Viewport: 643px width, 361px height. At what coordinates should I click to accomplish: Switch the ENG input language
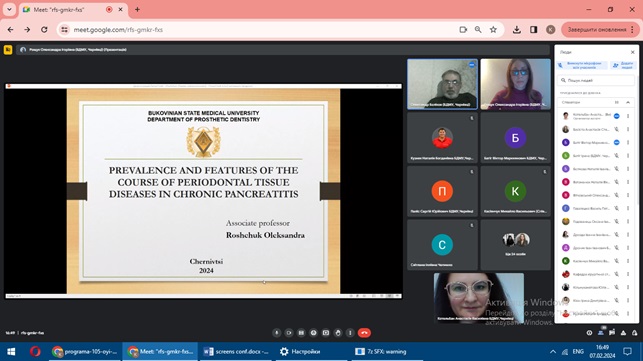coord(578,352)
